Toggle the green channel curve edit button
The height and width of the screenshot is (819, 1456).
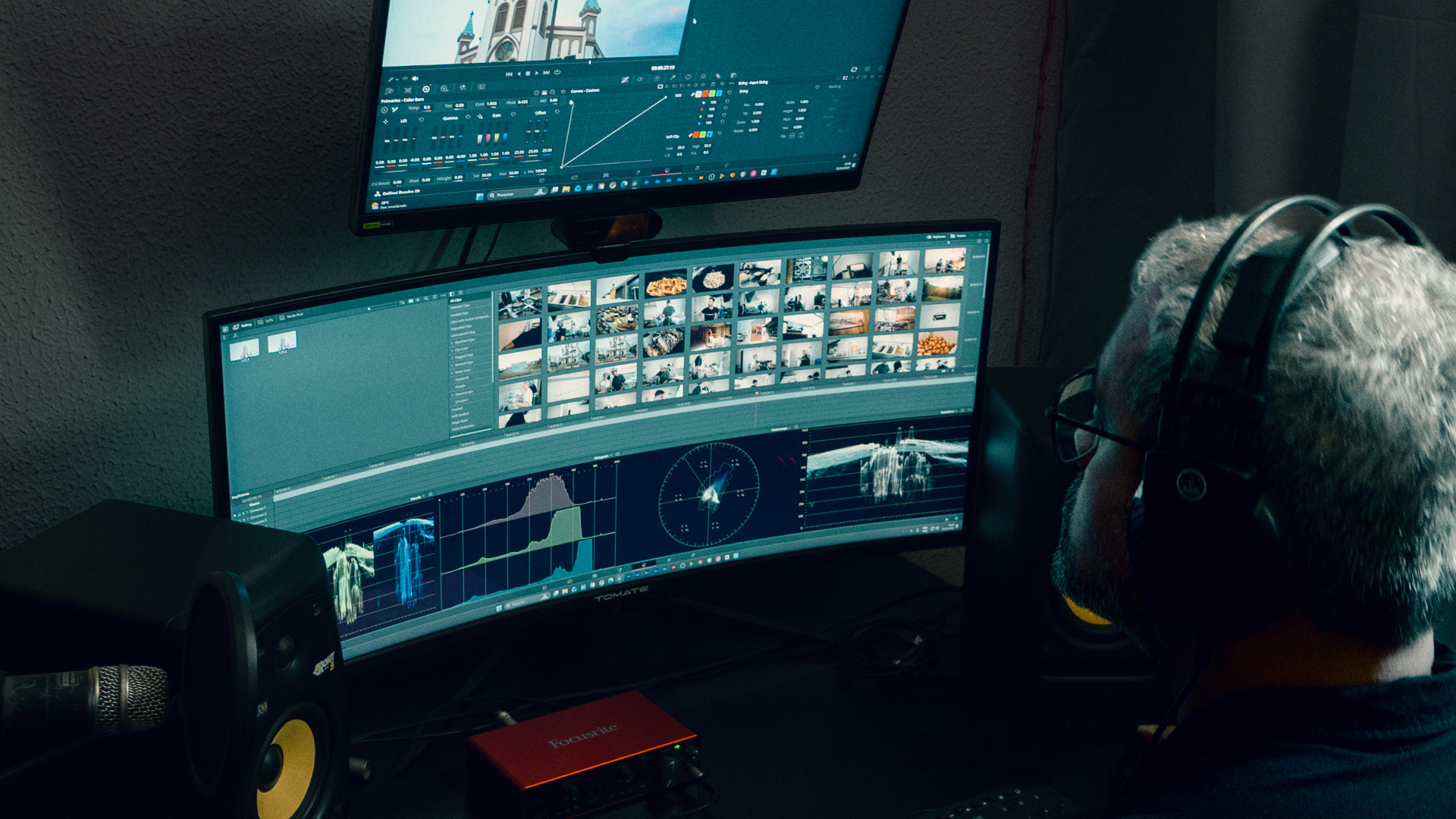tap(712, 93)
